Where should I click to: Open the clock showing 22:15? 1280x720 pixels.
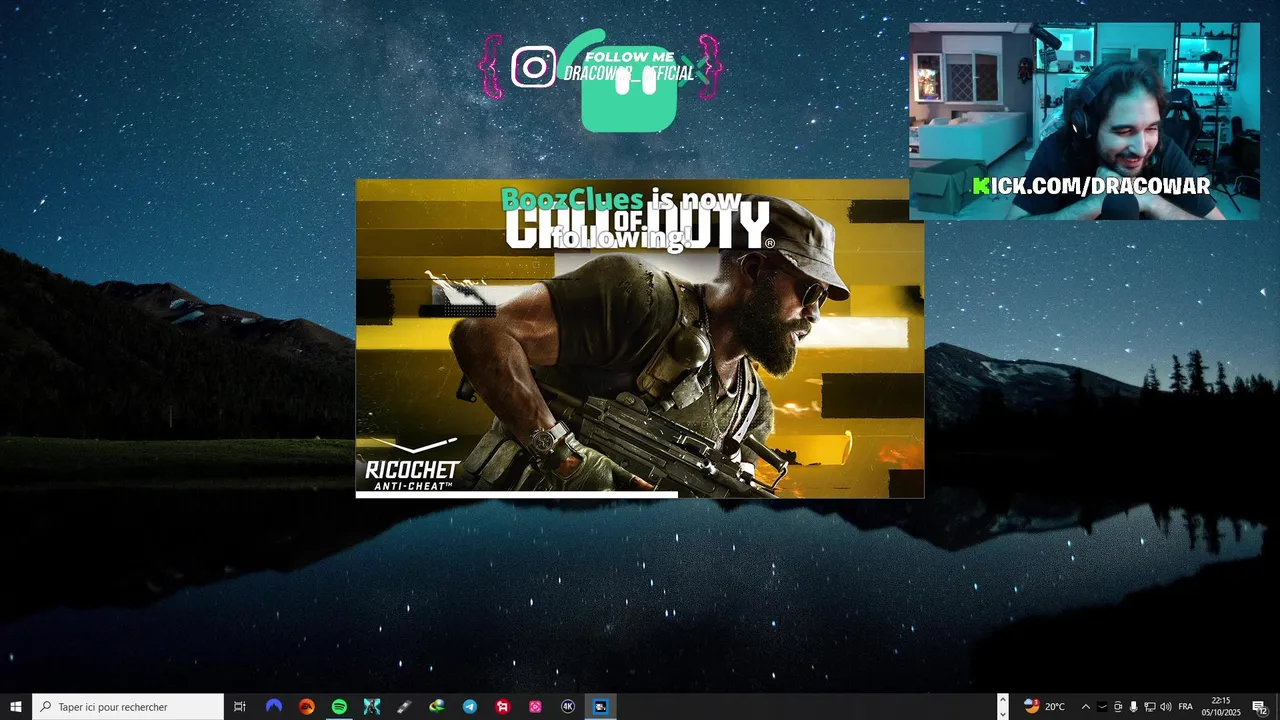(1221, 706)
